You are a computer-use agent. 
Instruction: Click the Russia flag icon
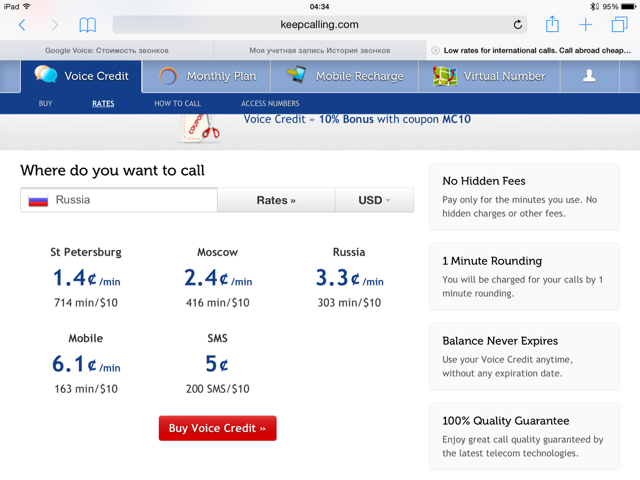(38, 200)
